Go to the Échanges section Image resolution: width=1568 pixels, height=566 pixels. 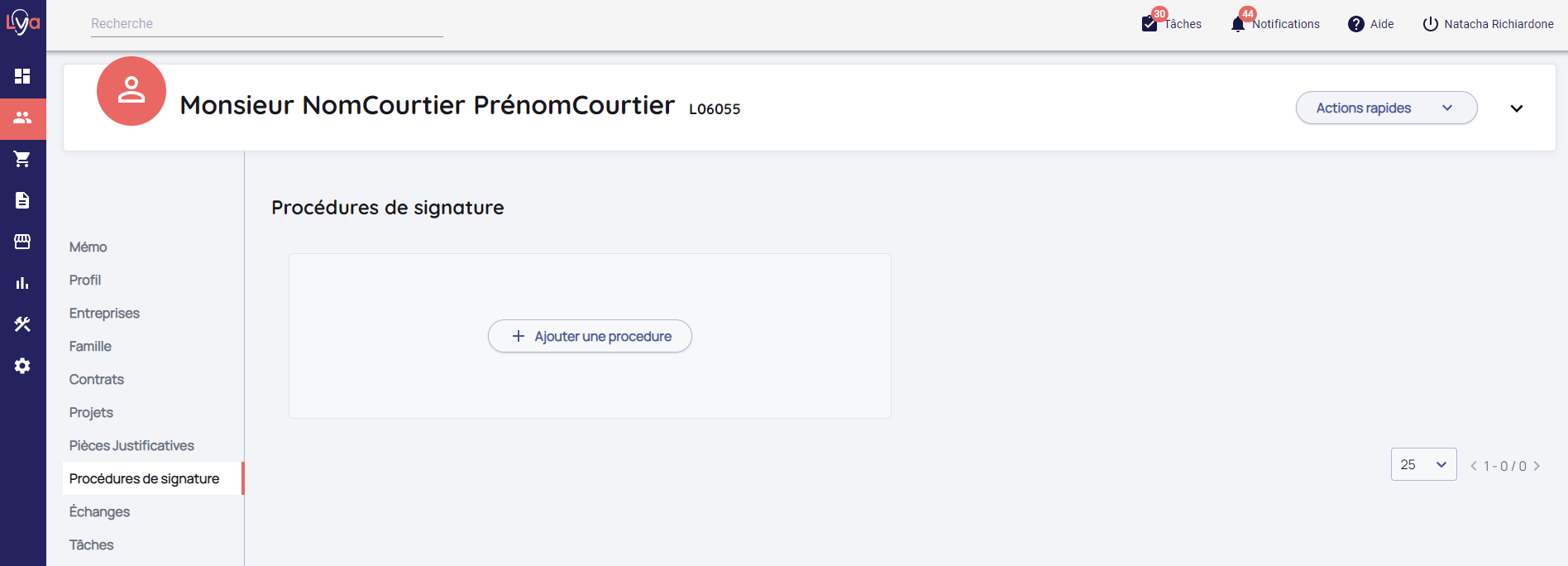tap(99, 511)
